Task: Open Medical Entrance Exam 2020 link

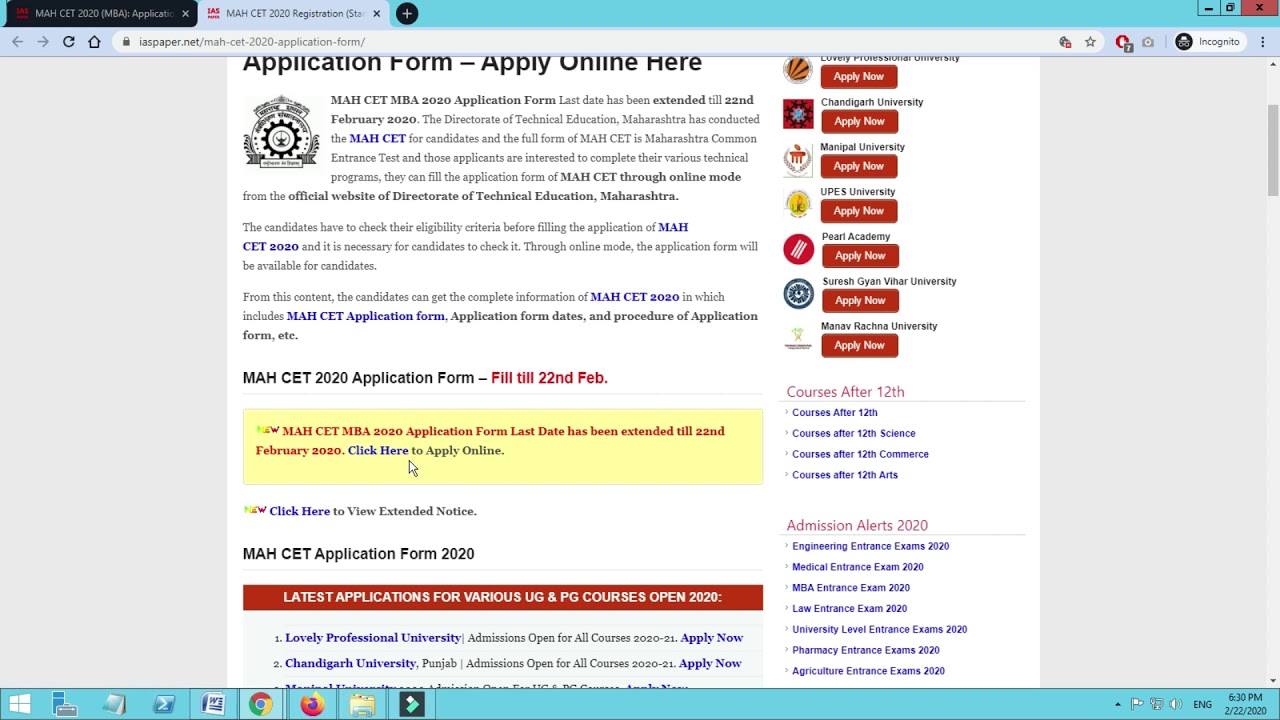Action: pos(857,567)
